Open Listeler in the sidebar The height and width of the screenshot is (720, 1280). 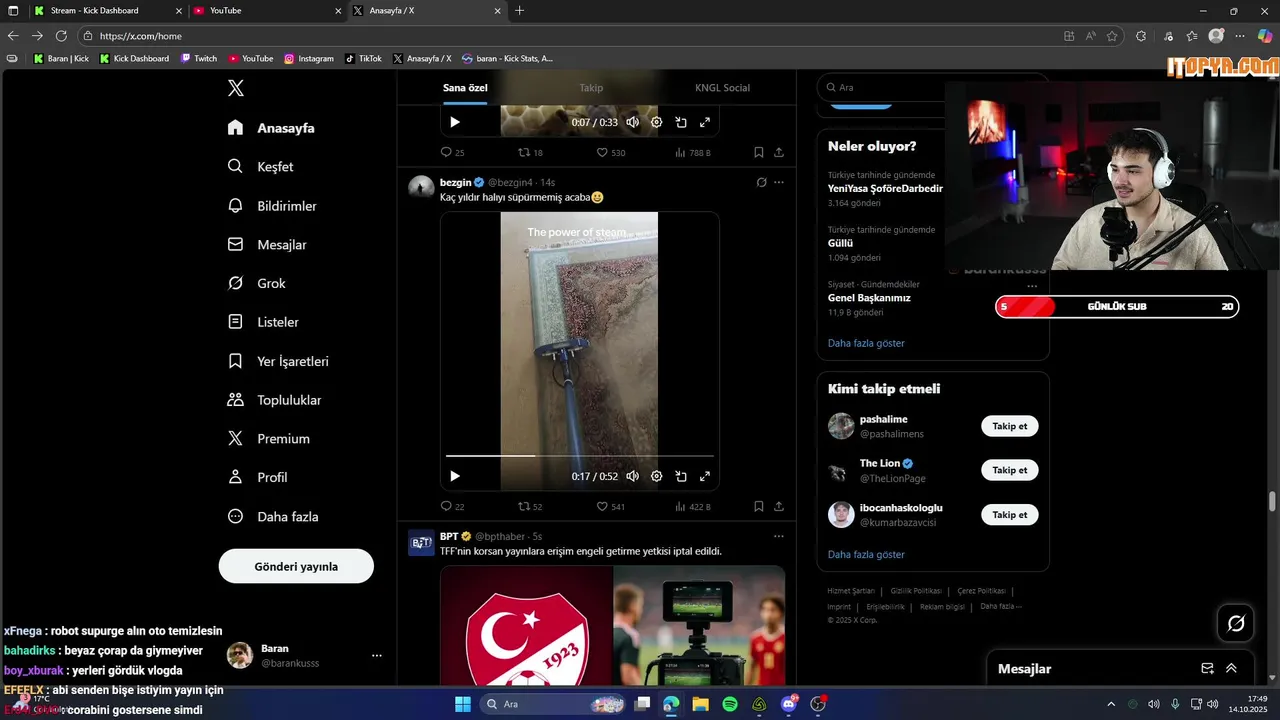click(x=264, y=322)
